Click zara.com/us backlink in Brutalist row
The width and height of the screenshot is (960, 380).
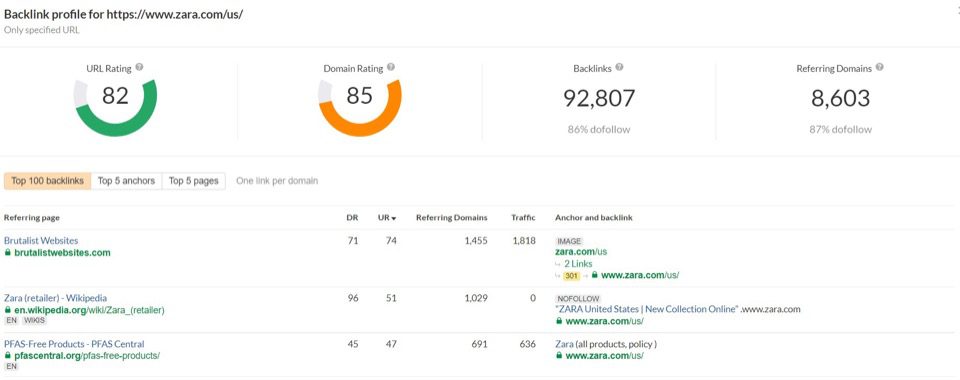point(581,251)
